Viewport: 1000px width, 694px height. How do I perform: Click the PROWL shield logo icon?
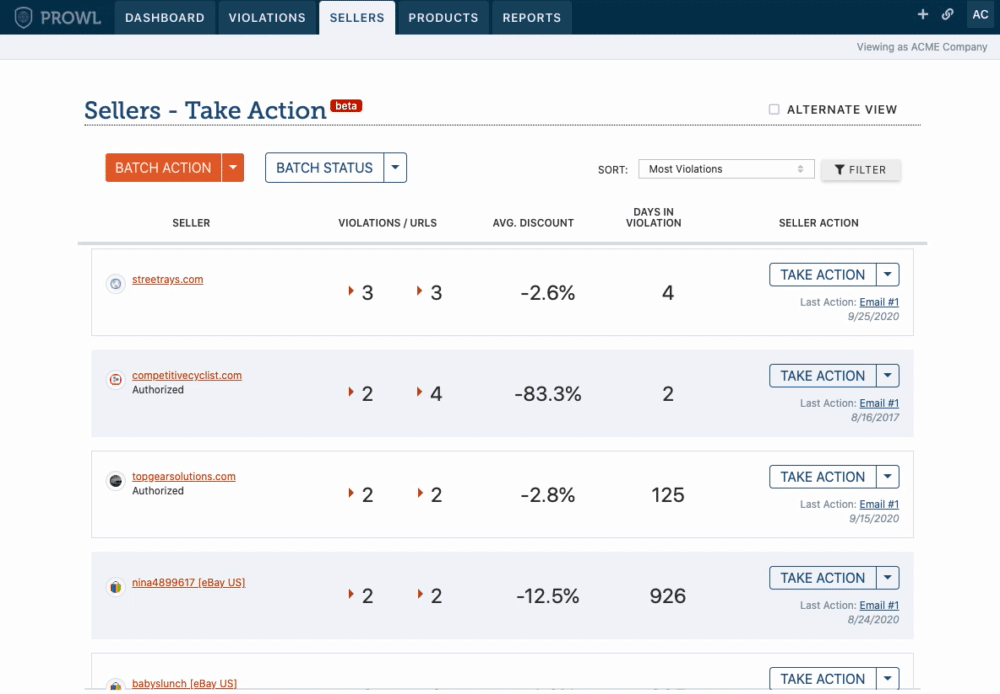[24, 17]
